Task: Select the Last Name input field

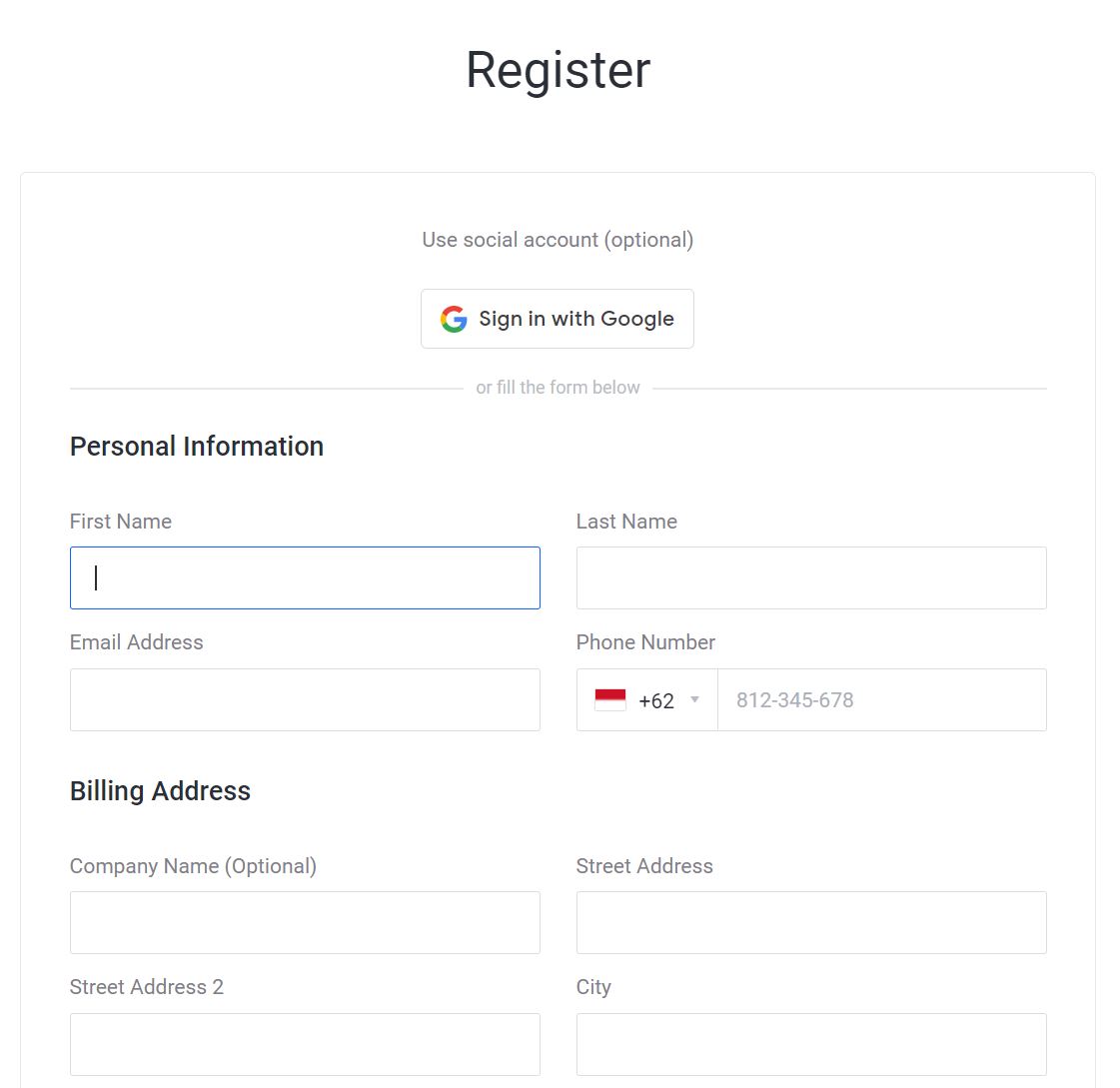Action: coord(810,577)
